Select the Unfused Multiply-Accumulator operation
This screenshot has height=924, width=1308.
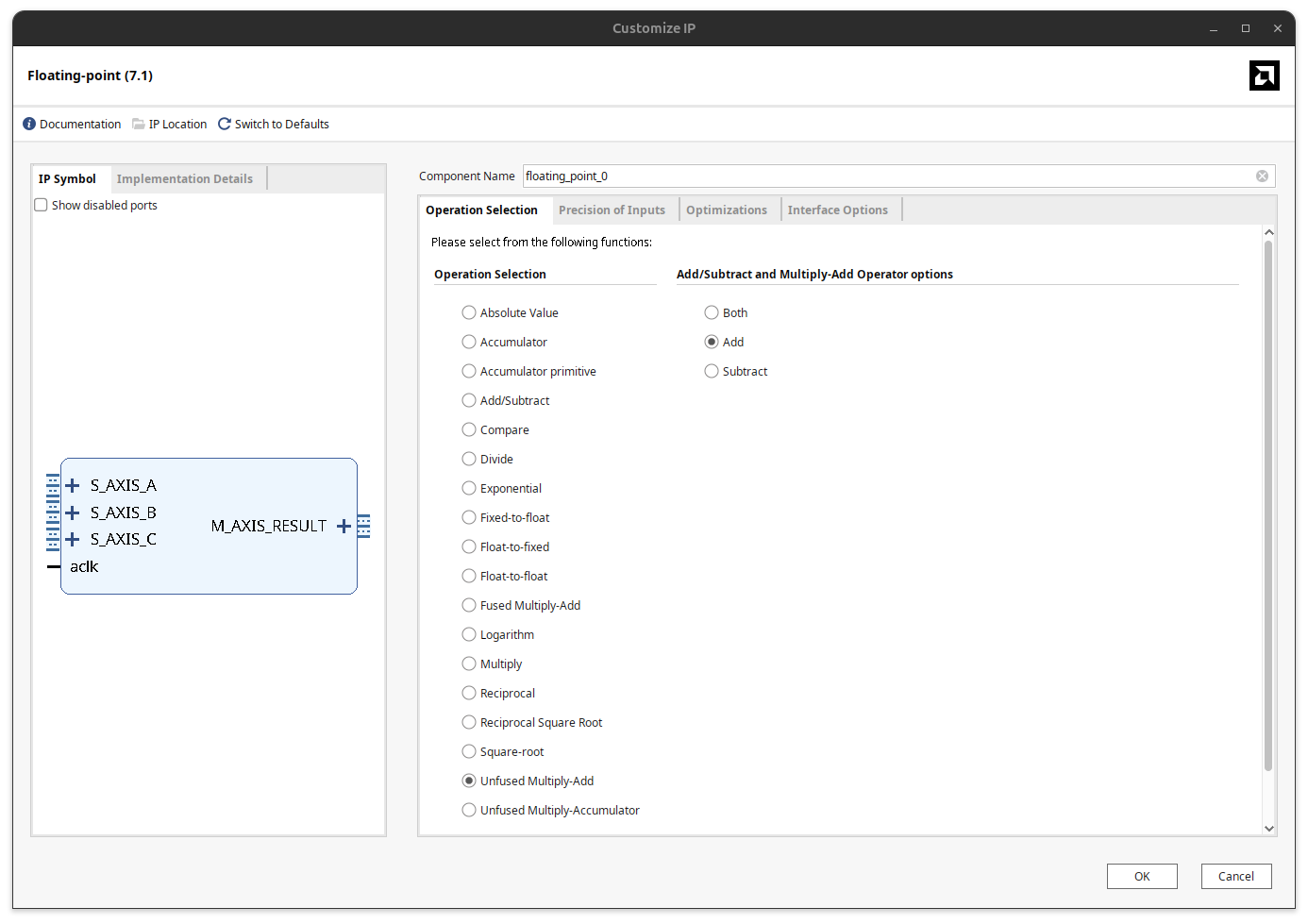pos(469,810)
